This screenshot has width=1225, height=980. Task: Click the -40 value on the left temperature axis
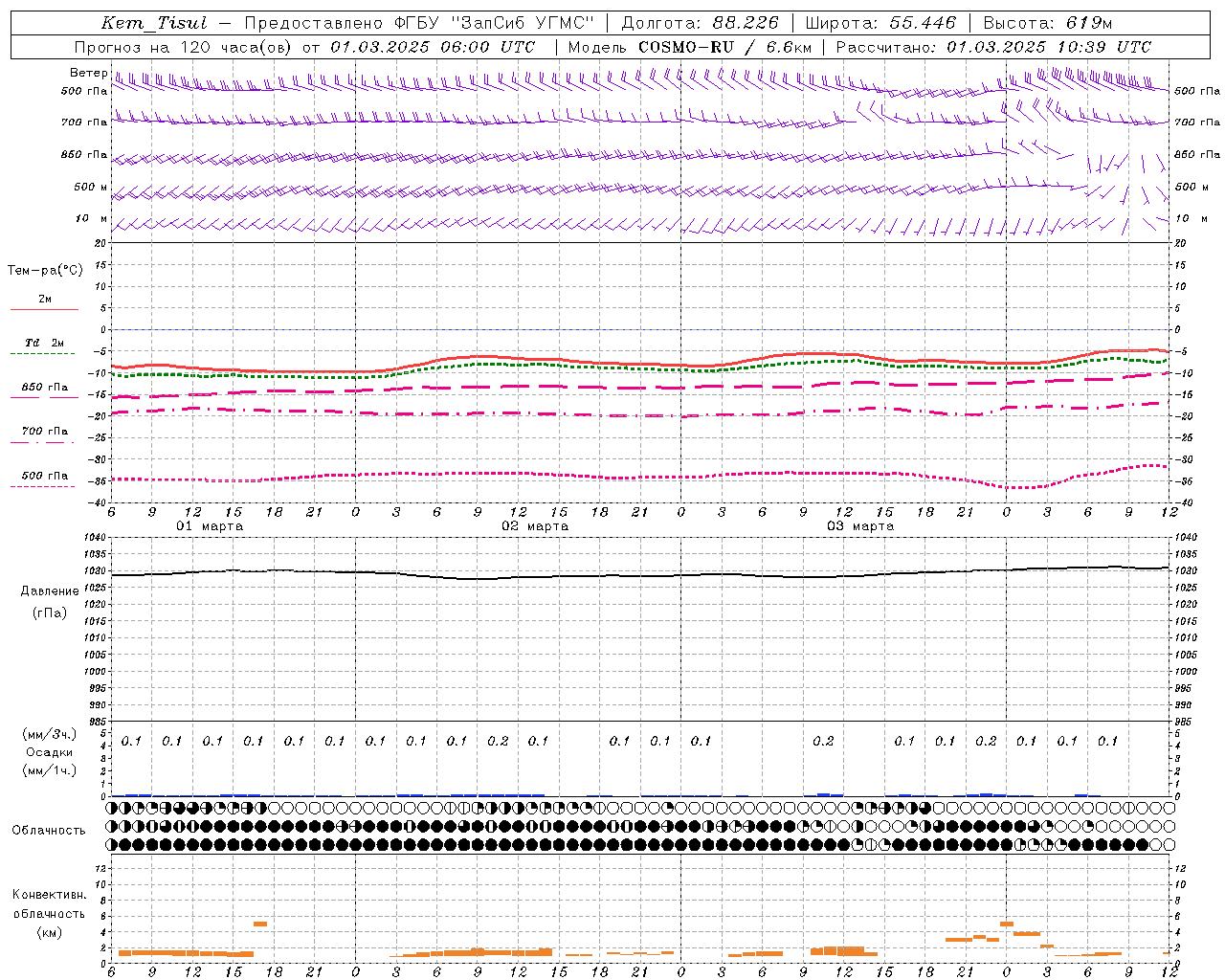97,502
